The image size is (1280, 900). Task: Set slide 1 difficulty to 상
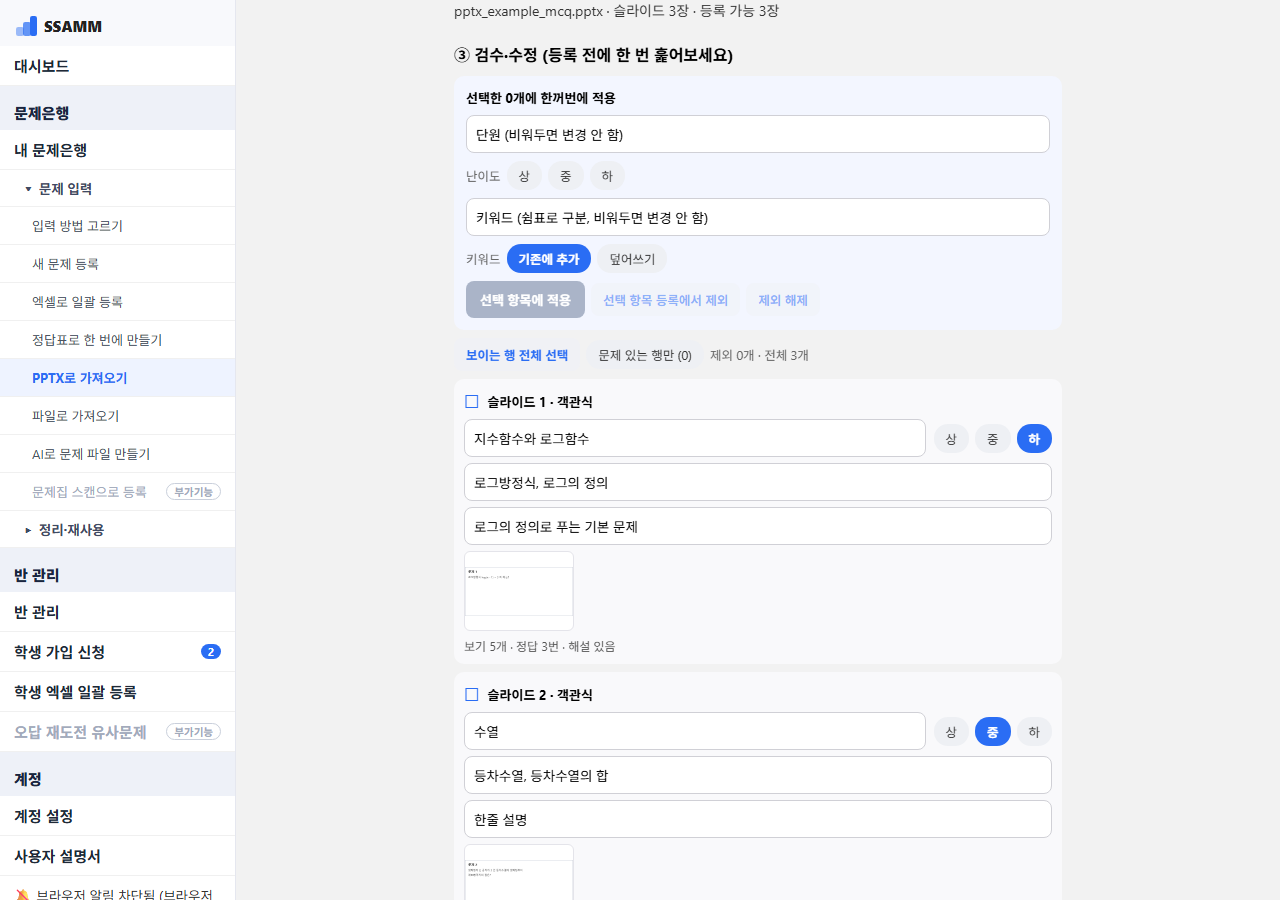tap(951, 439)
